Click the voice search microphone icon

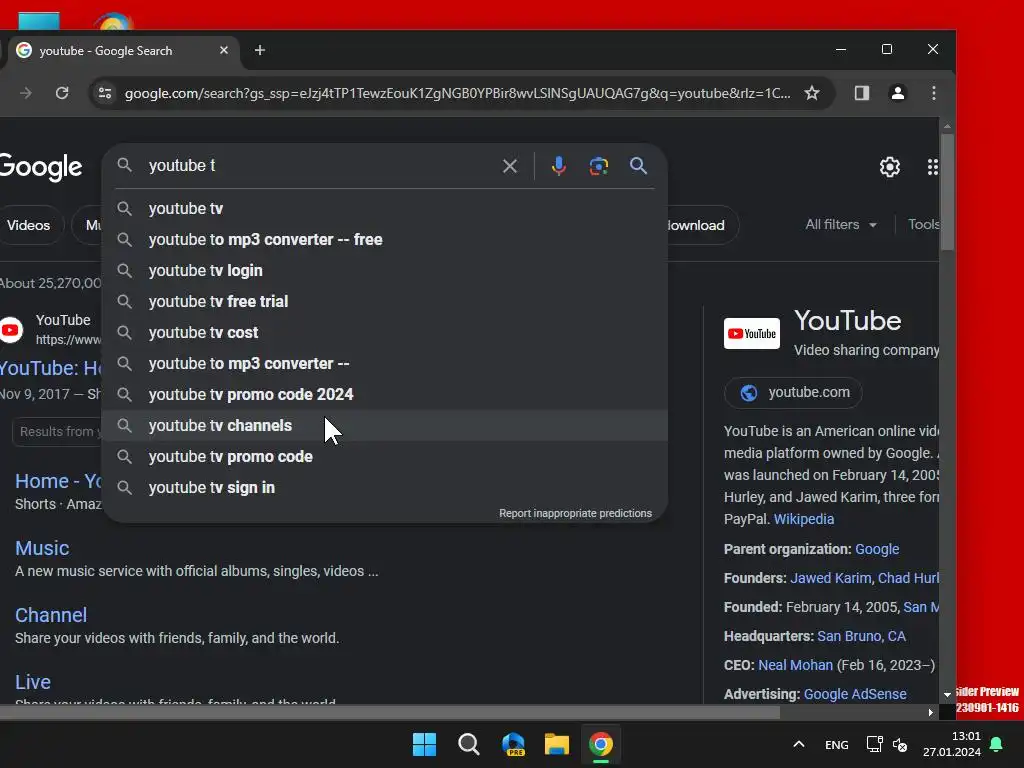558,166
